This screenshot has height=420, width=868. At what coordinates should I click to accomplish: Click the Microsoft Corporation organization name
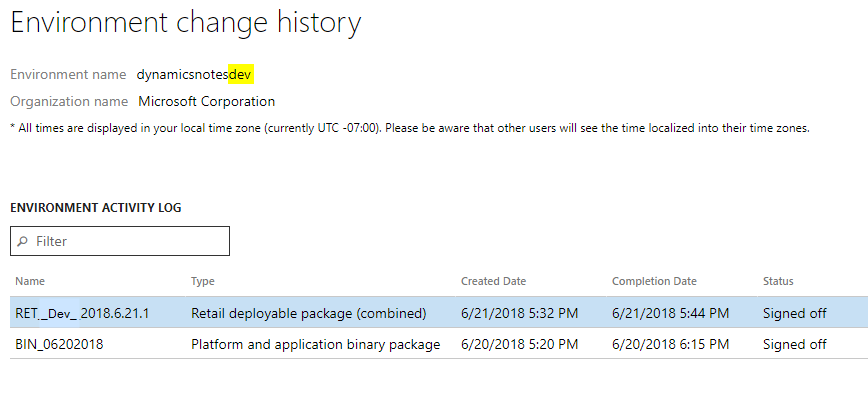tap(206, 101)
